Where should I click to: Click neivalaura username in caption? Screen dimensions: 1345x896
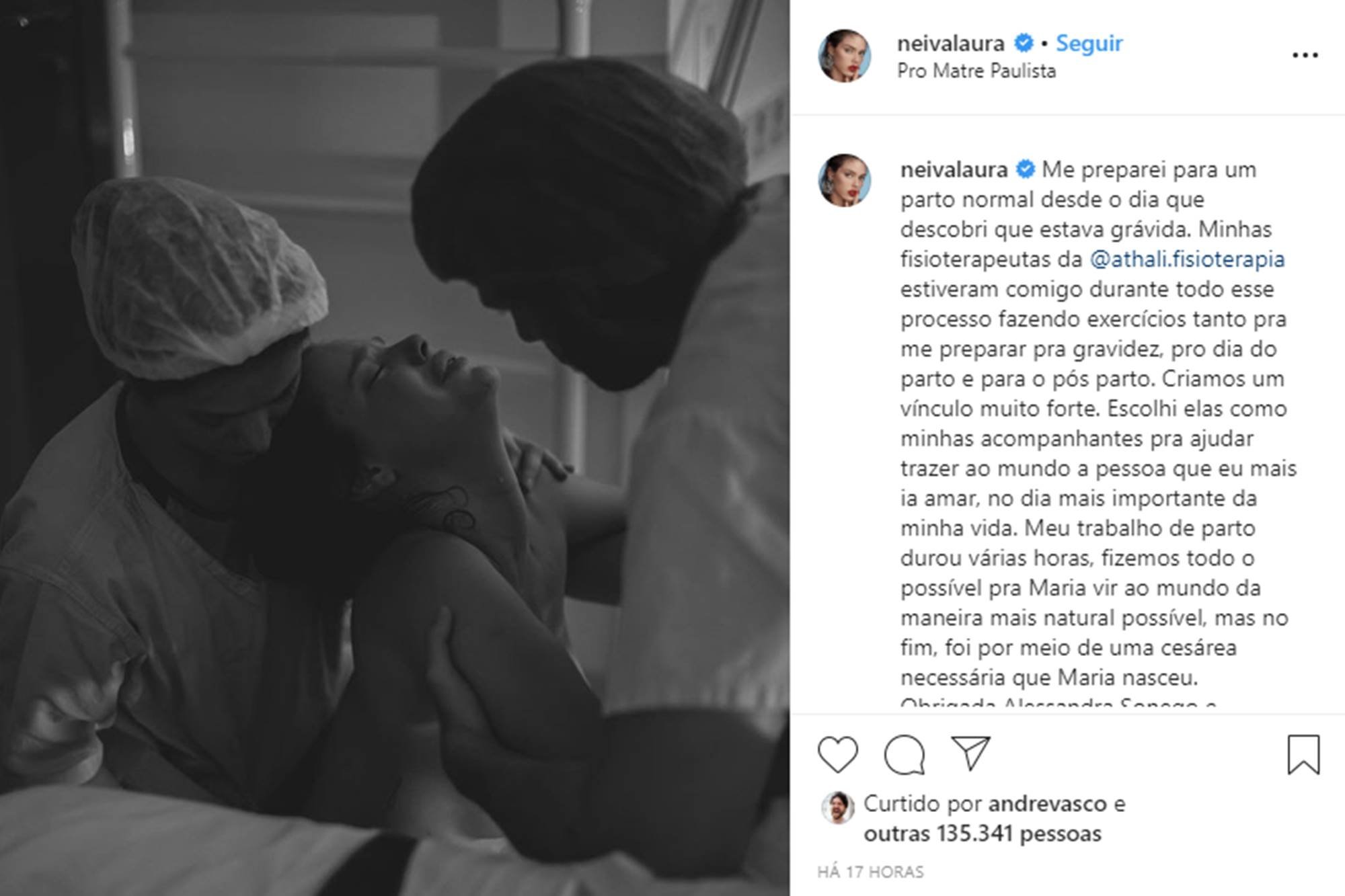click(954, 169)
